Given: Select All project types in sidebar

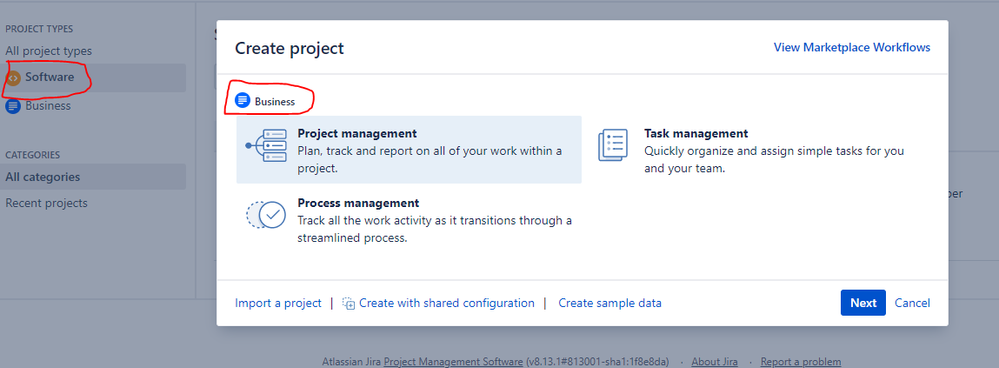Looking at the screenshot, I should click(48, 51).
